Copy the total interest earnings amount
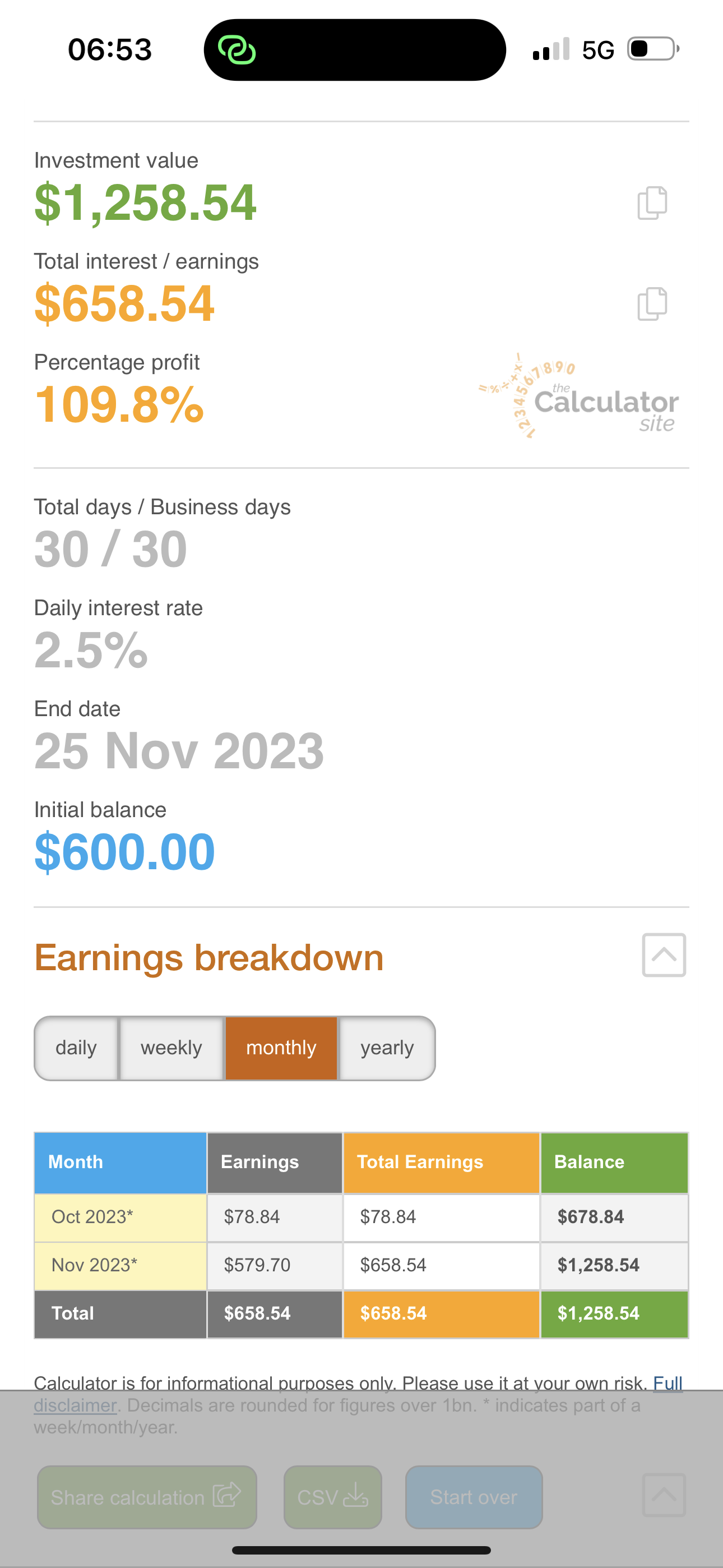The image size is (723, 1568). (652, 304)
